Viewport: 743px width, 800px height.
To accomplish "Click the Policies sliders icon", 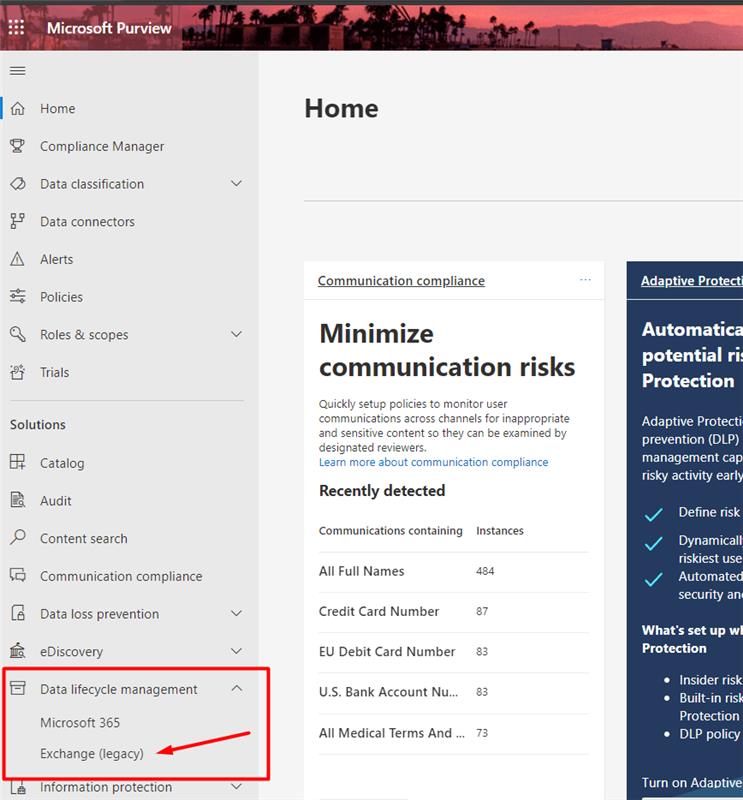I will (x=17, y=297).
